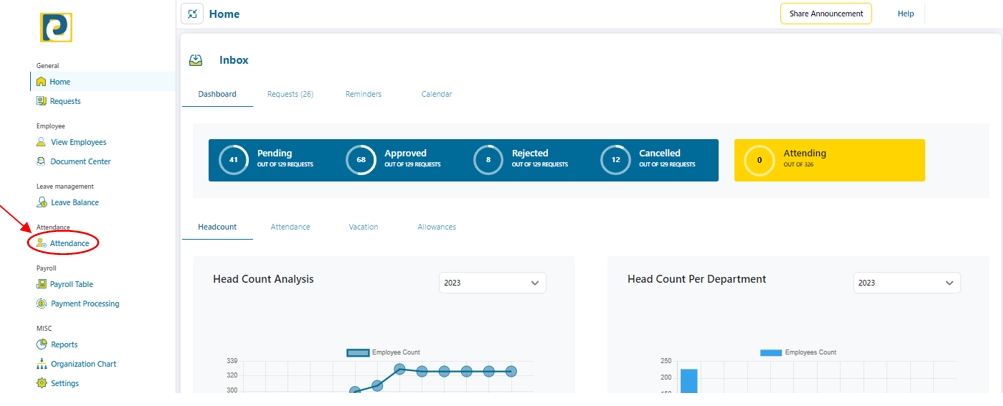Click the View Employees icon
This screenshot has width=1003, height=406.
41,142
